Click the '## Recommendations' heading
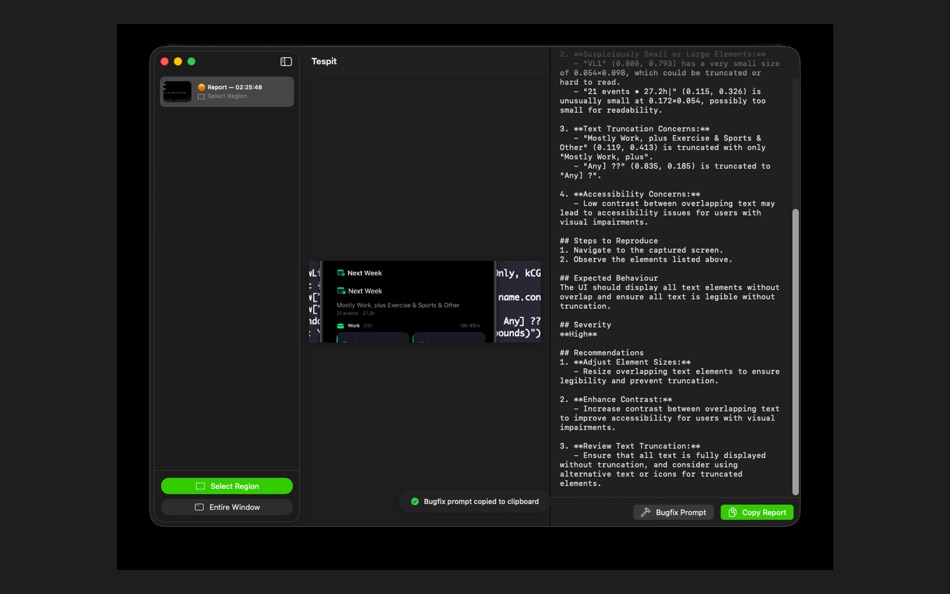This screenshot has width=950, height=594. pyautogui.click(x=602, y=353)
